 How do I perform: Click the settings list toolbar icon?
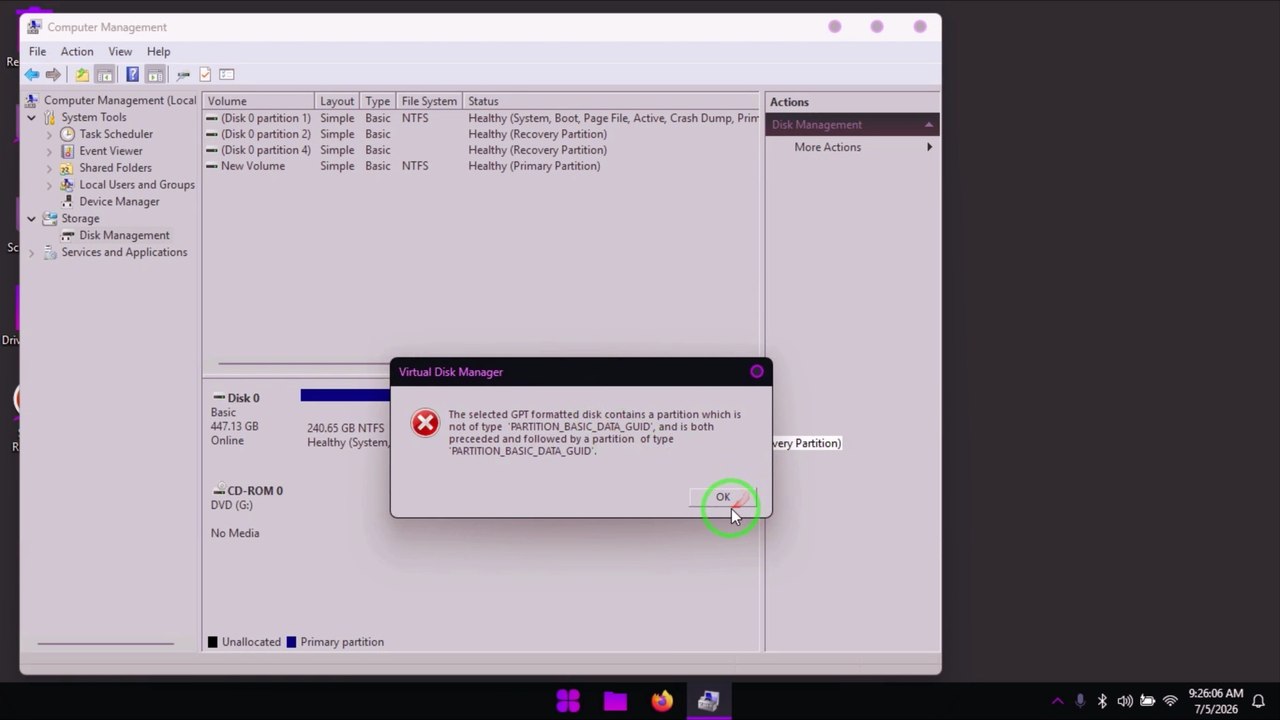227,74
